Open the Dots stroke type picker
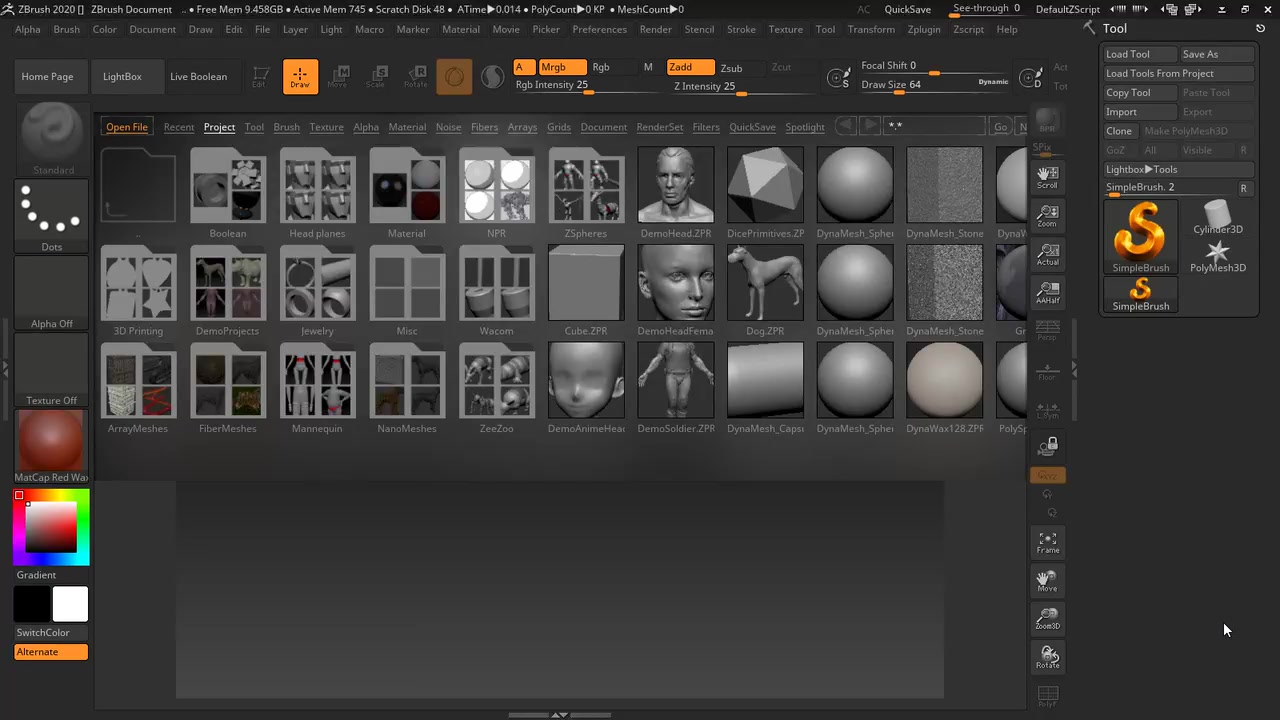Image resolution: width=1280 pixels, height=720 pixels. tap(51, 215)
